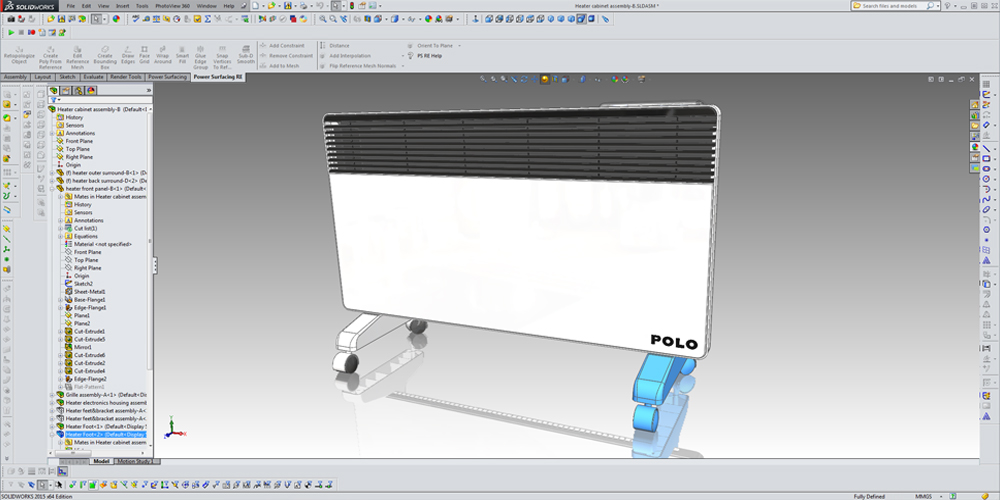This screenshot has height=500, width=1000.
Task: Switch to Isometric view icon
Action: (x=551, y=19)
